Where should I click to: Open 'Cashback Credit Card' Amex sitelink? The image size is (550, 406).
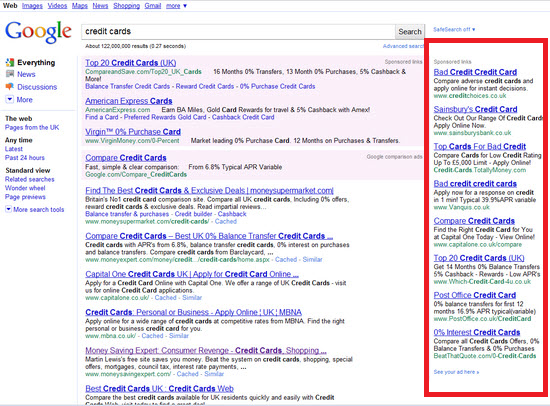pyautogui.click(x=243, y=117)
